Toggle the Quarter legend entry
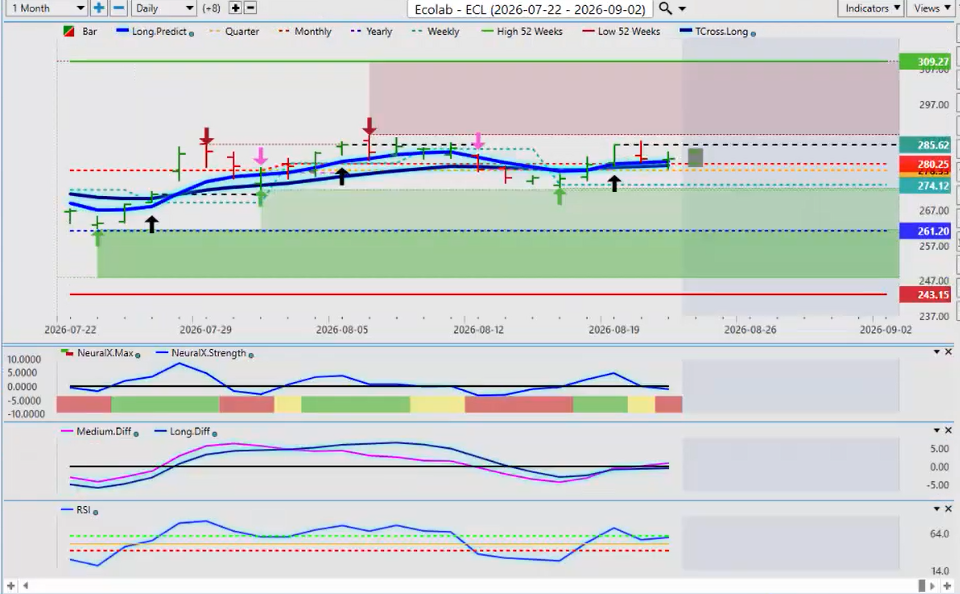This screenshot has width=960, height=594. coord(234,31)
